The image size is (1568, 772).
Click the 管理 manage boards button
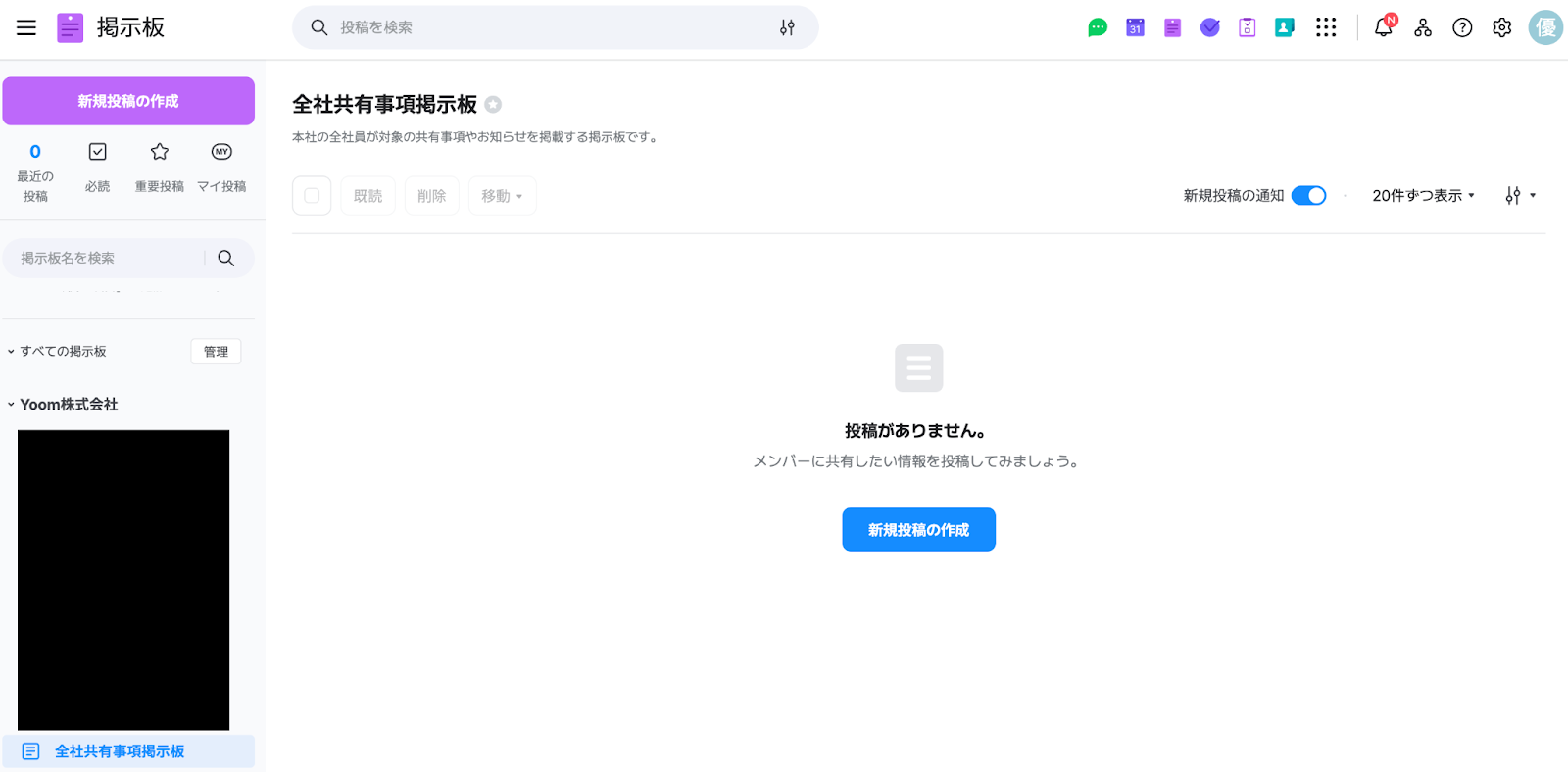(216, 352)
